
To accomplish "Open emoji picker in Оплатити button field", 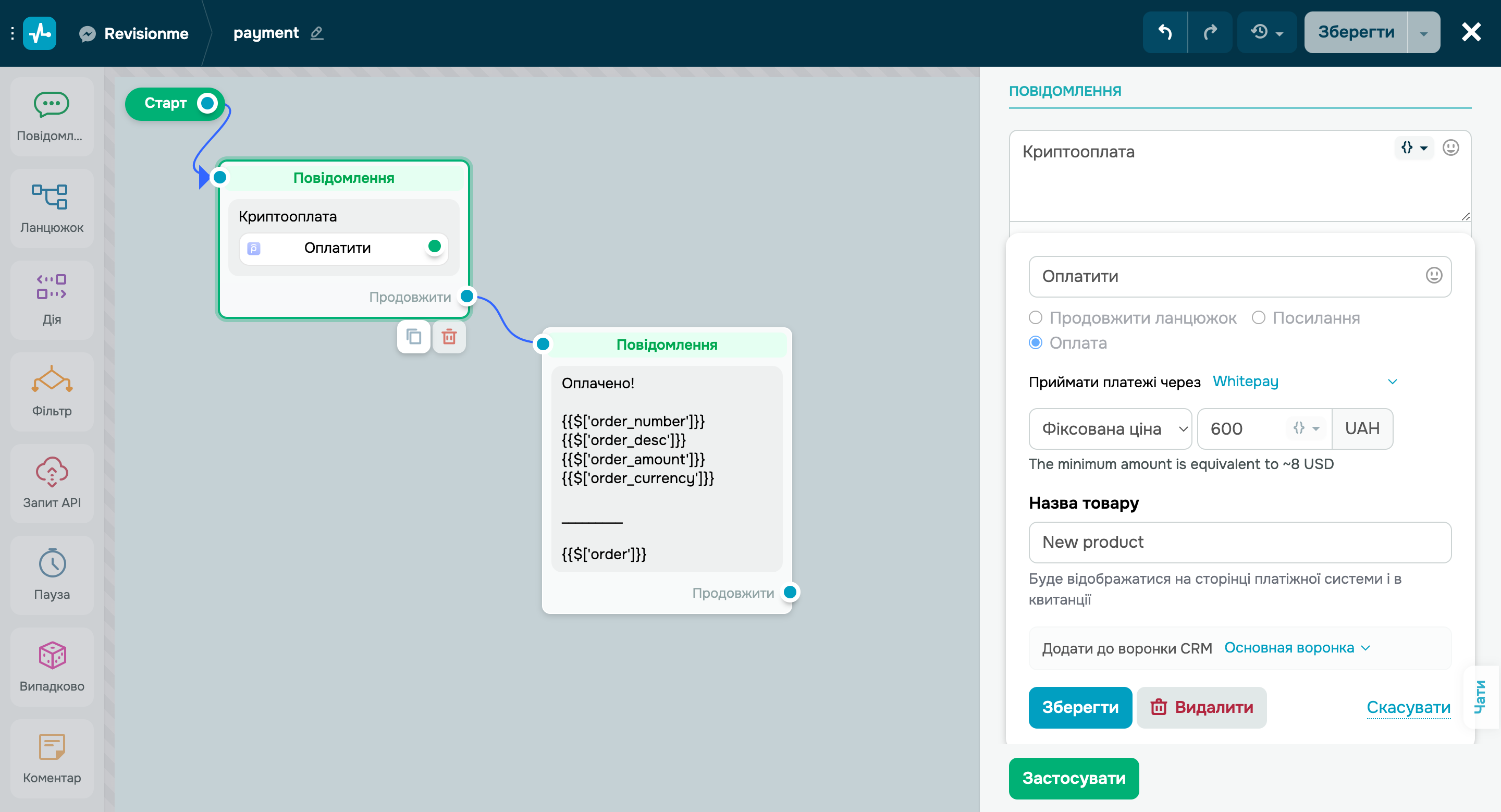I will [x=1433, y=276].
